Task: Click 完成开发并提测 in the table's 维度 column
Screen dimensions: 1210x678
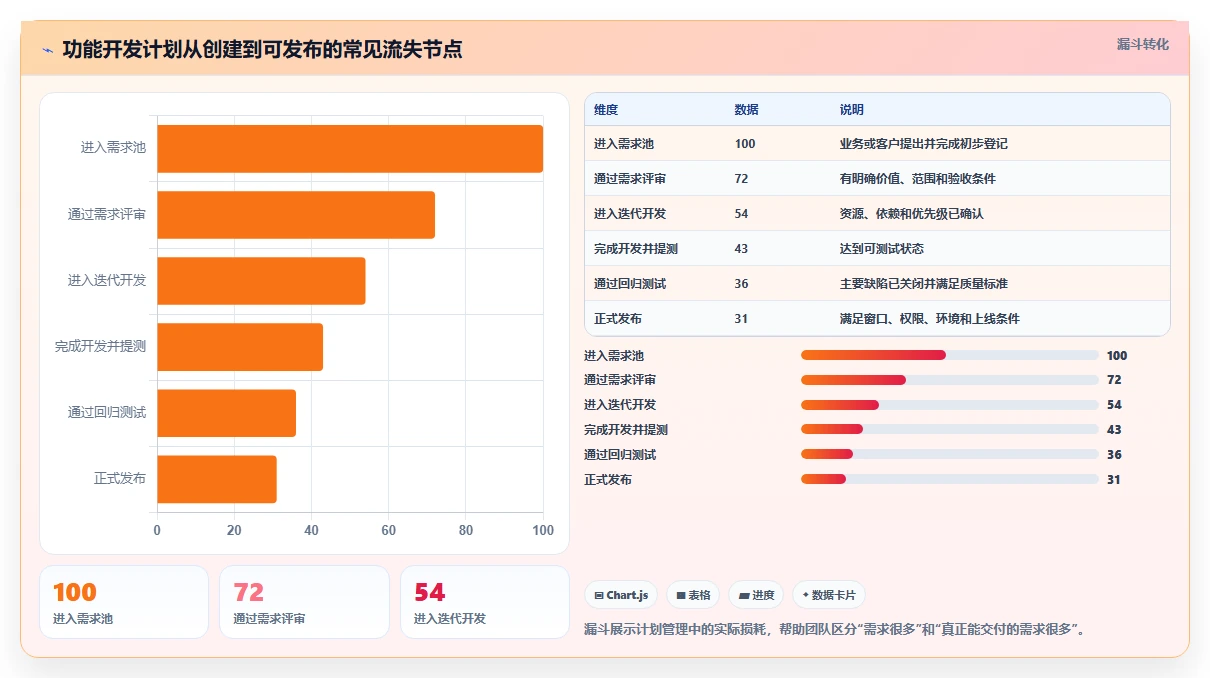Action: tap(636, 249)
